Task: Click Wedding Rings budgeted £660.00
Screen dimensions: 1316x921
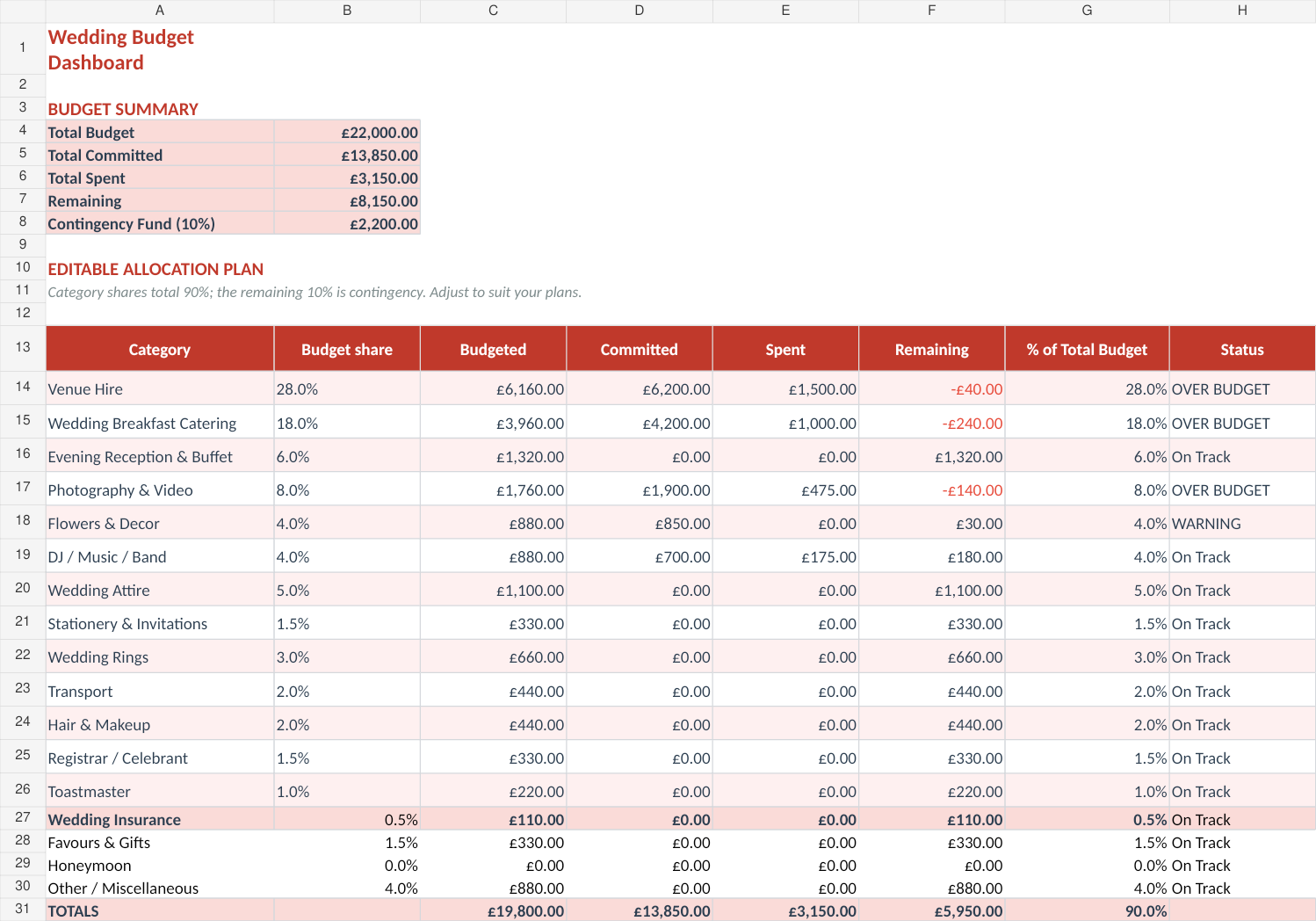Action: click(x=493, y=656)
